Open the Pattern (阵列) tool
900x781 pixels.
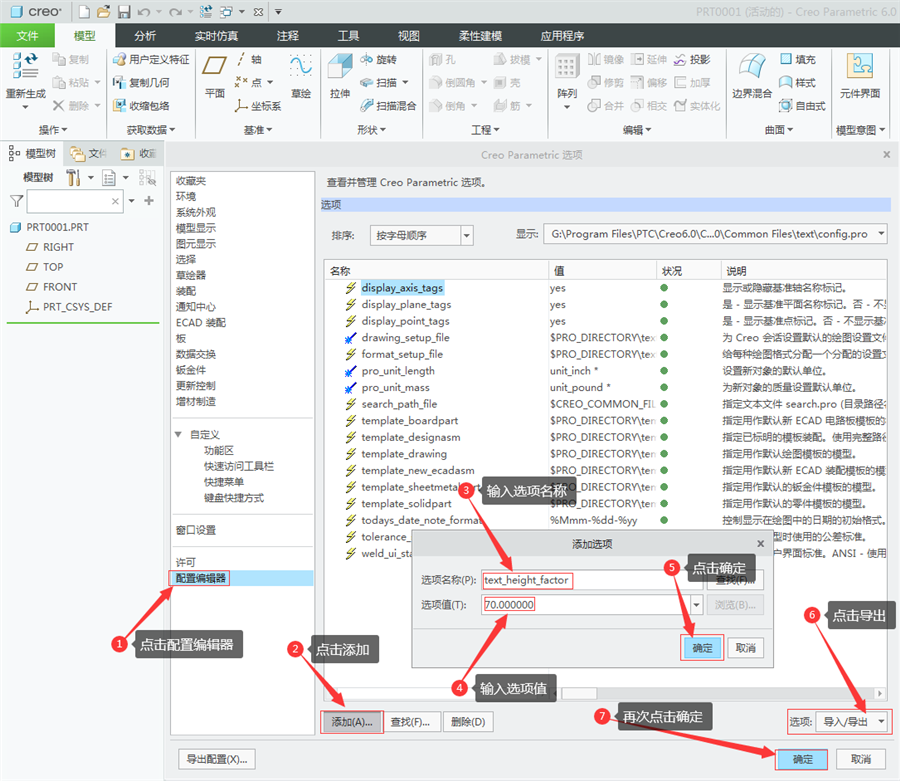pos(567,76)
